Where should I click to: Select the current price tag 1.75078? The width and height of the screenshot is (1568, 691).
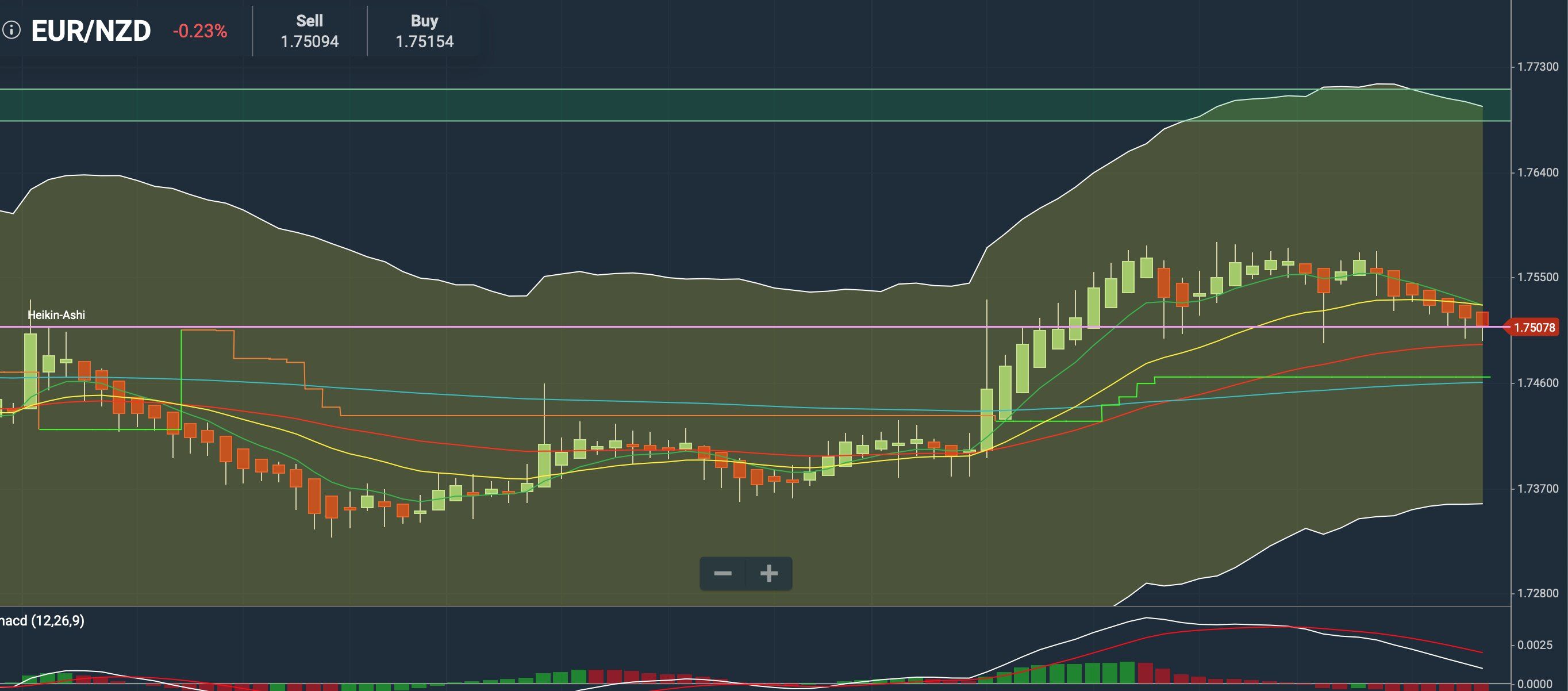click(x=1533, y=328)
